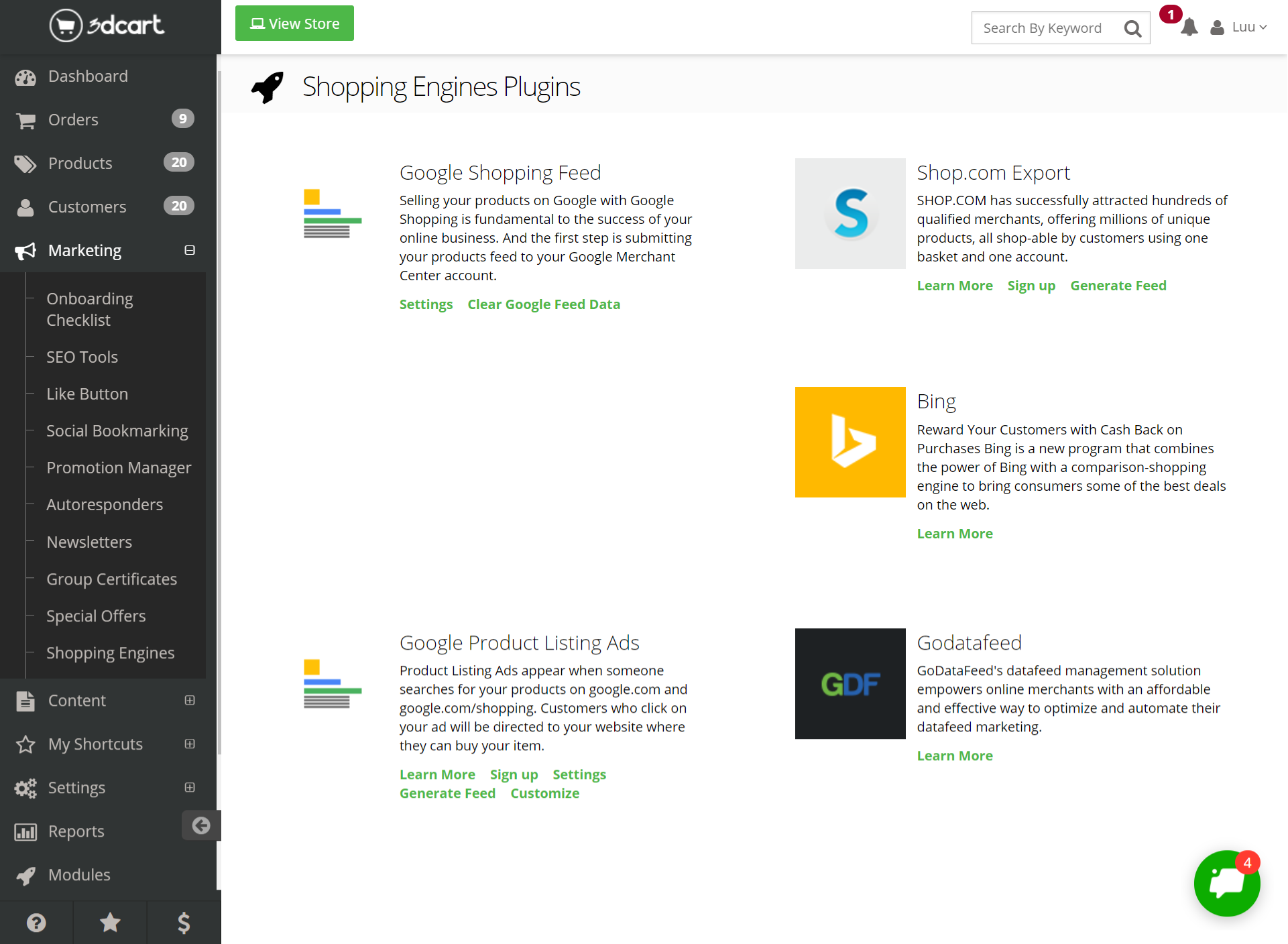
Task: Collapse sidebar with the arrow icon
Action: pos(200,825)
